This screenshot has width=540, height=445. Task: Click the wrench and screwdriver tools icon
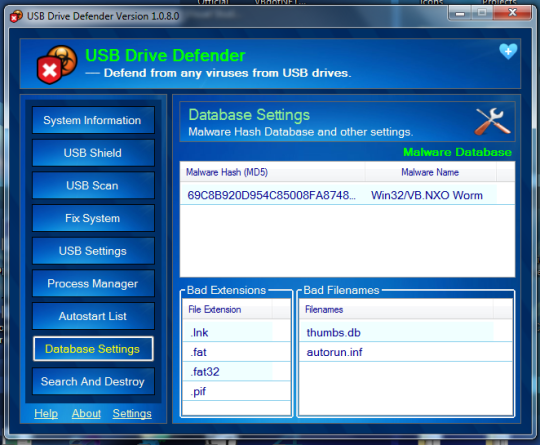coord(492,122)
